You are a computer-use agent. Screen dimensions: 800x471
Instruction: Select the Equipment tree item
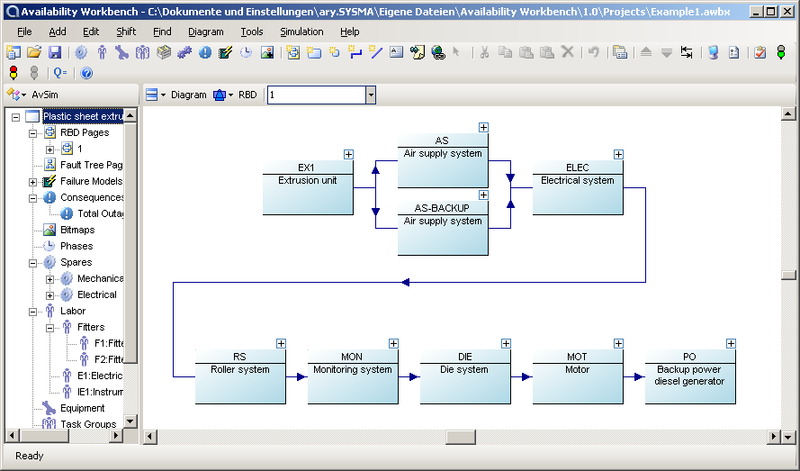click(x=82, y=408)
